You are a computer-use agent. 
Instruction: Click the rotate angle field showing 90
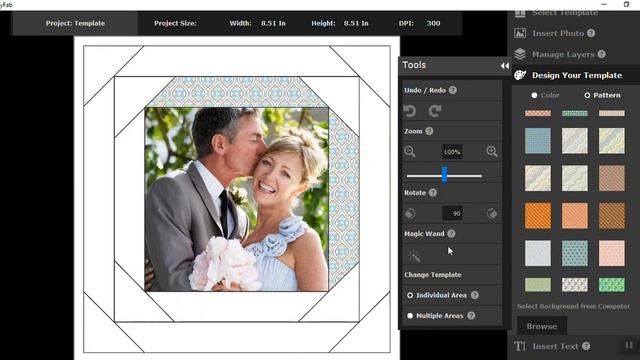[452, 213]
